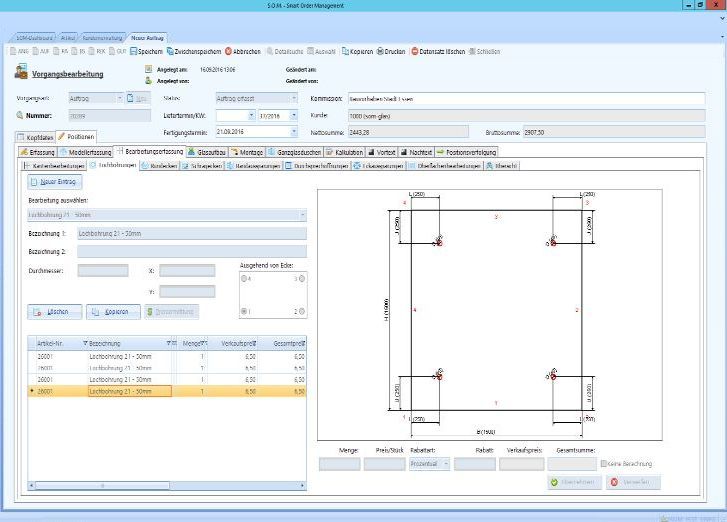Select corner 4 radio button

click(x=244, y=280)
